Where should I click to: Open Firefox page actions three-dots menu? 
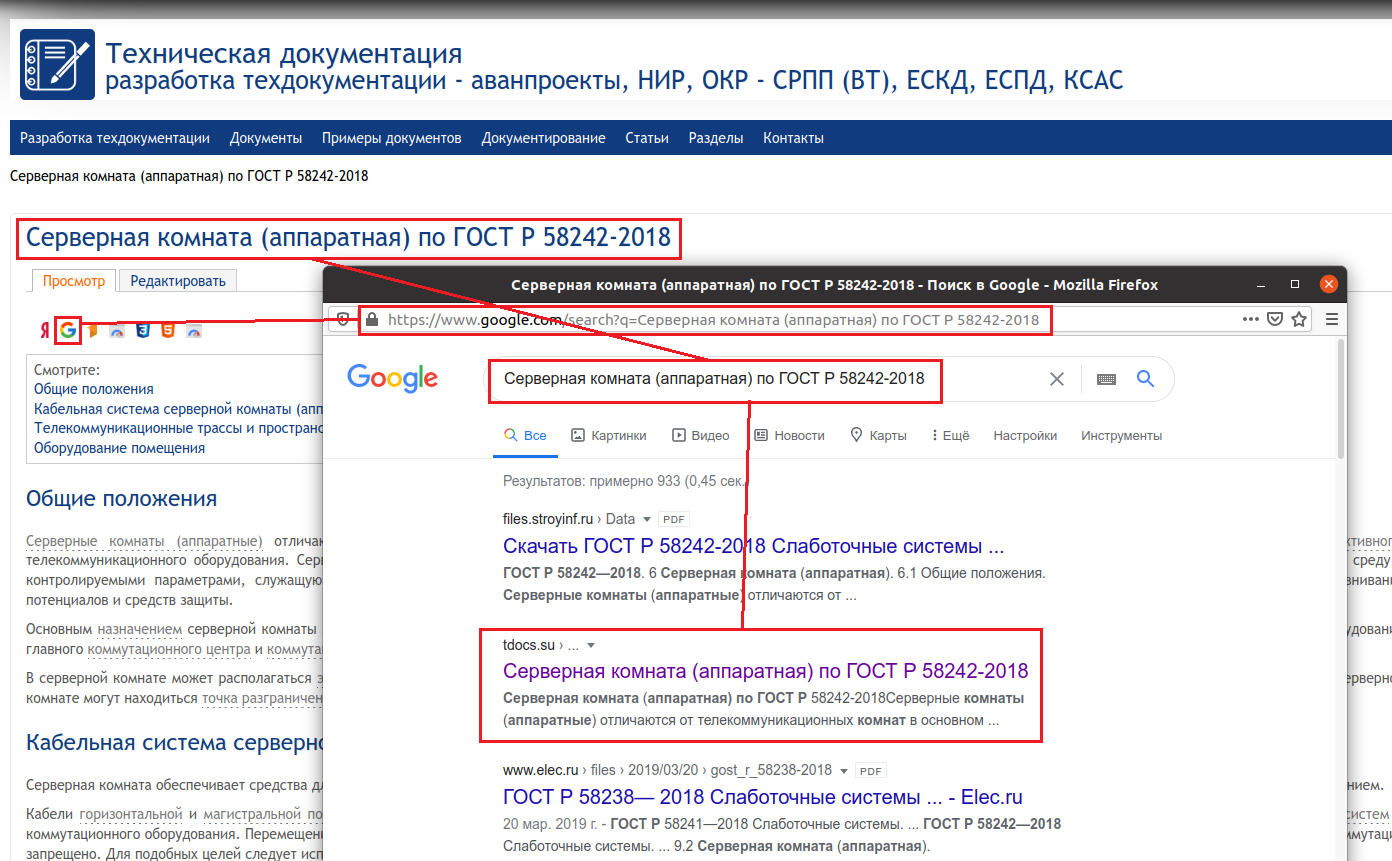click(1251, 320)
